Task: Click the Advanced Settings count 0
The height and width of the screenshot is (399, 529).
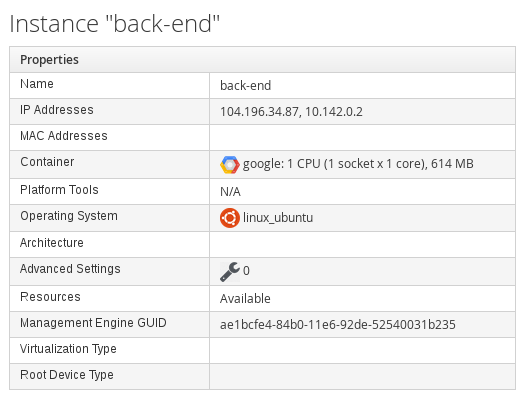Action: [246, 271]
